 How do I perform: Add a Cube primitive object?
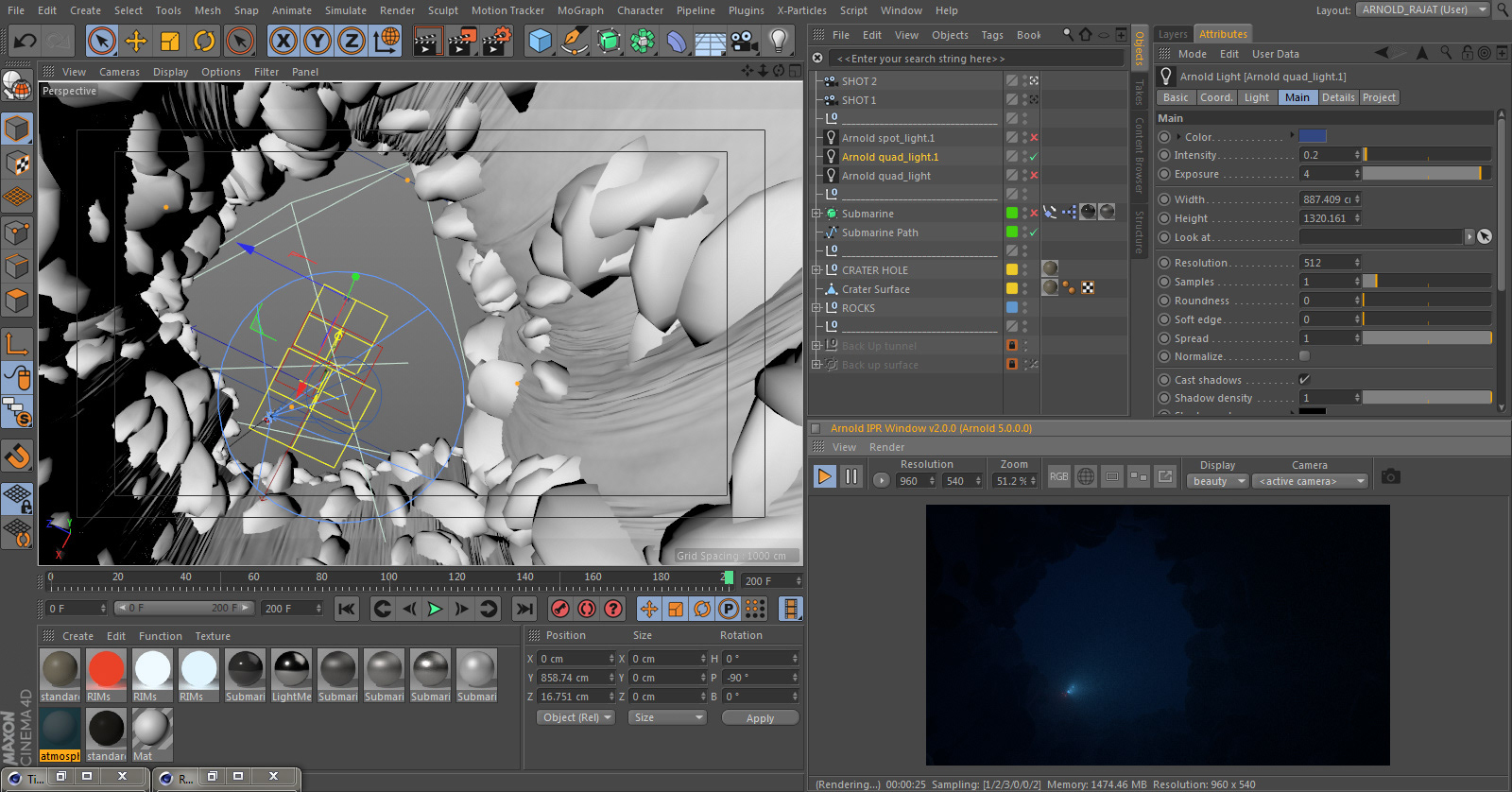[x=540, y=41]
